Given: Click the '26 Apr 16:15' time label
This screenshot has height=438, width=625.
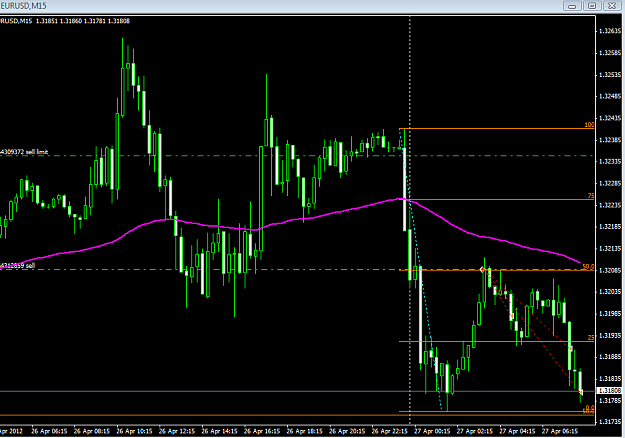Looking at the screenshot, I should (x=262, y=431).
